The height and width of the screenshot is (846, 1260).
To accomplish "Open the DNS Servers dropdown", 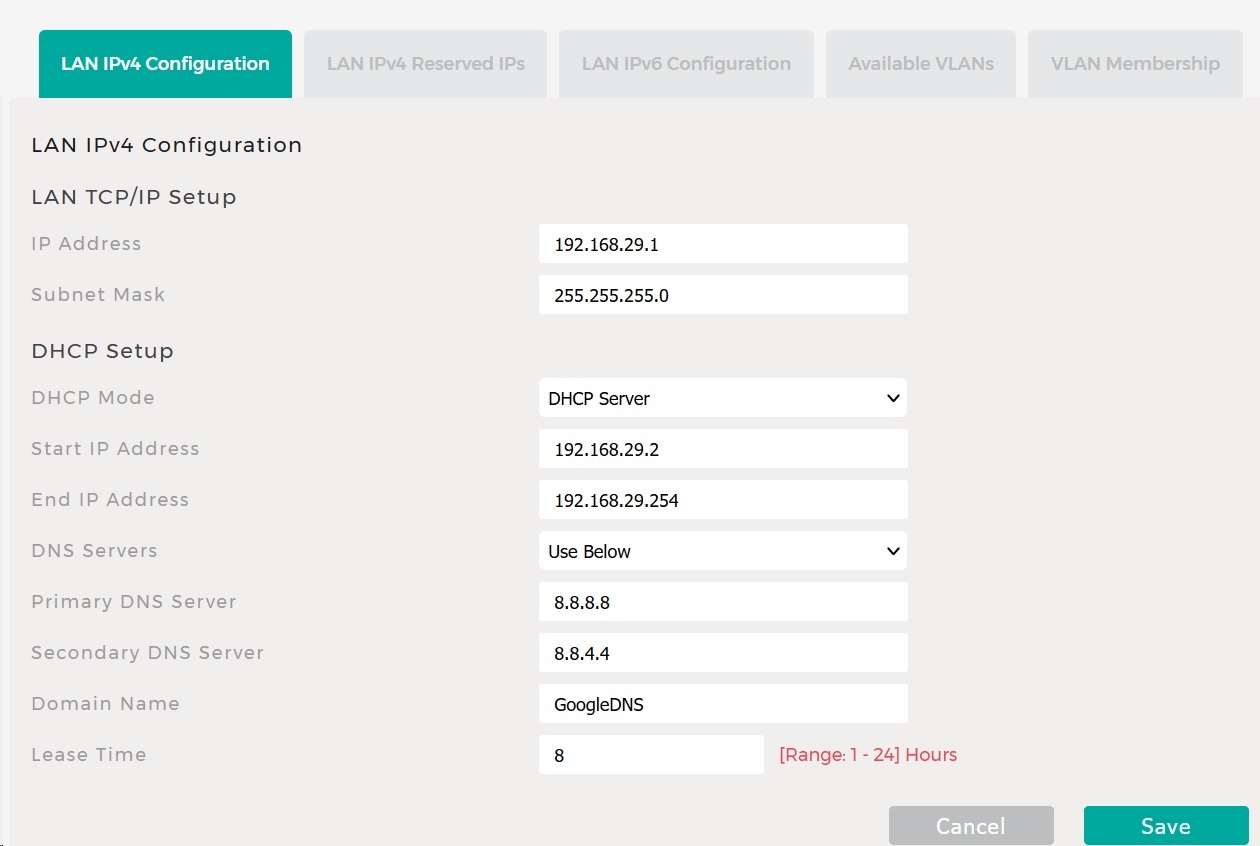I will 722,551.
